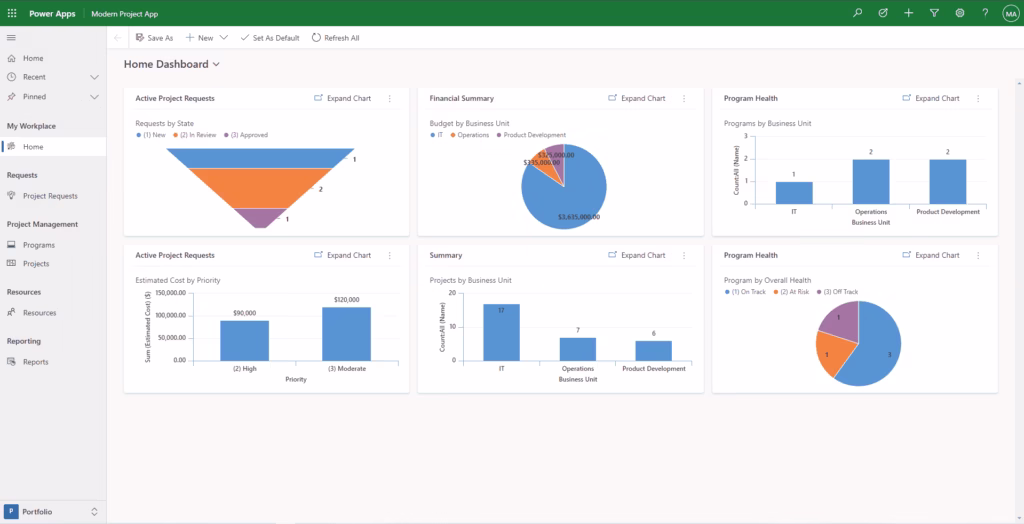The width and height of the screenshot is (1024, 524).
Task: Toggle the (1) New legend item
Action: point(151,135)
